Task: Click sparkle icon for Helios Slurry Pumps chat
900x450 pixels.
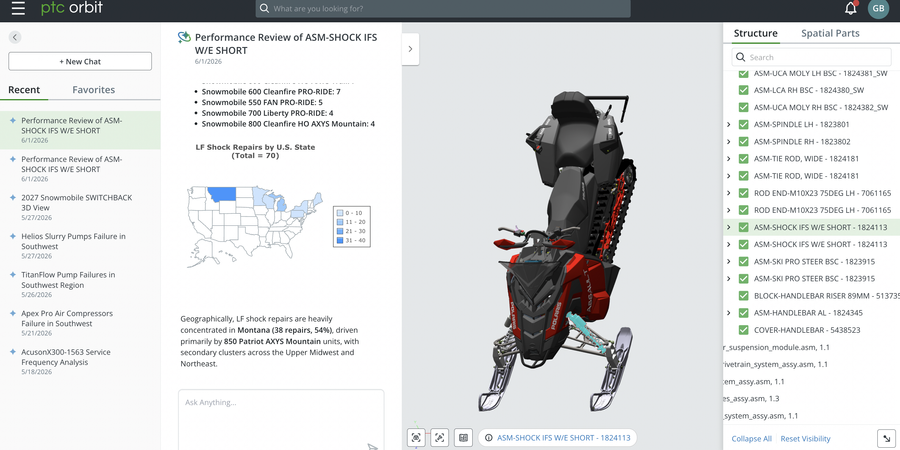Action: coord(13,236)
